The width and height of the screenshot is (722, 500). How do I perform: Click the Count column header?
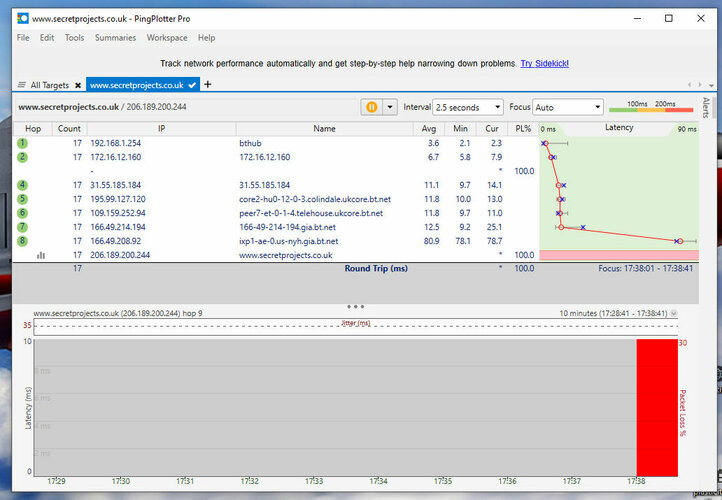click(x=69, y=129)
